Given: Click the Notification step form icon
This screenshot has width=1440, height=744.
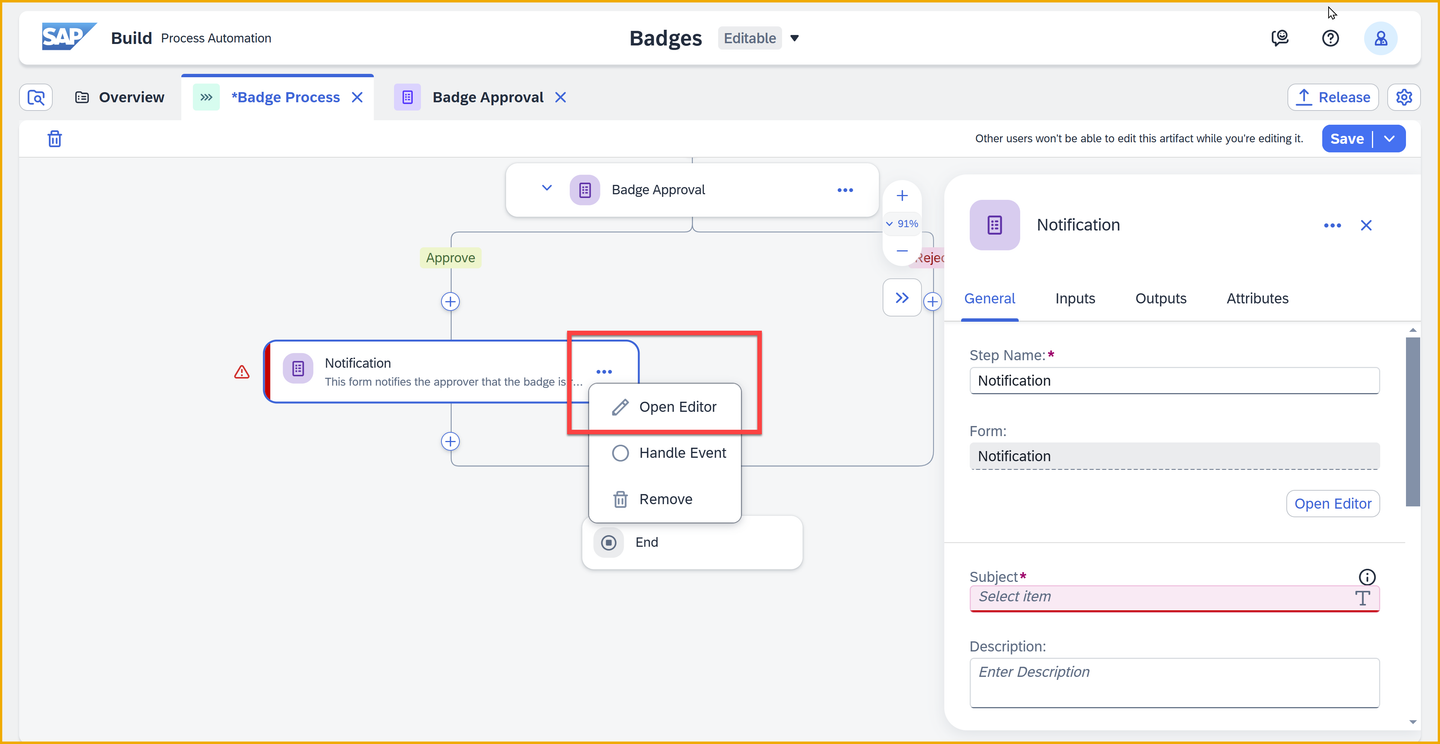Looking at the screenshot, I should pyautogui.click(x=298, y=369).
